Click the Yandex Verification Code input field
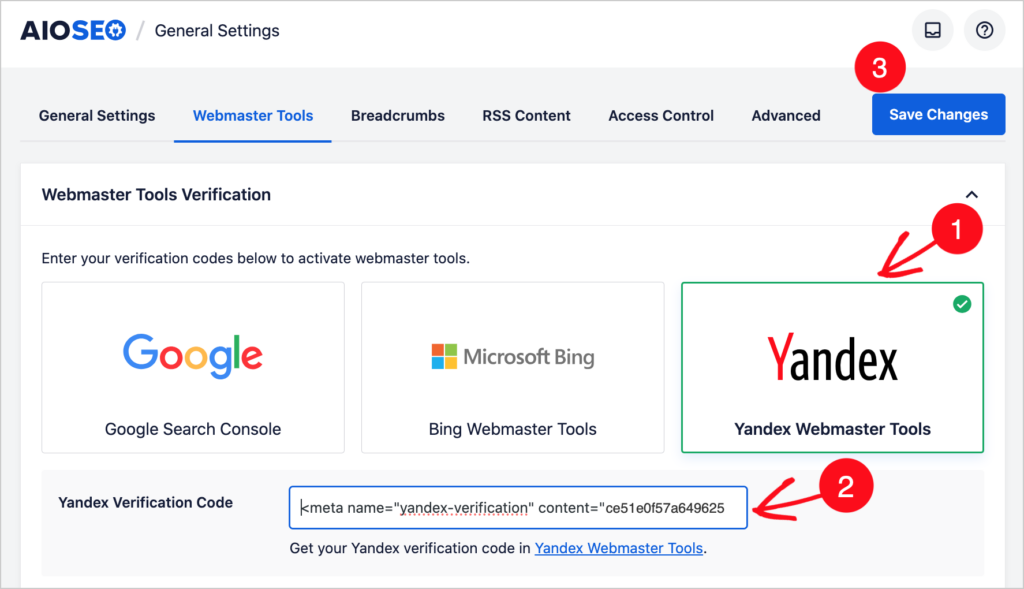The image size is (1024, 589). (518, 507)
